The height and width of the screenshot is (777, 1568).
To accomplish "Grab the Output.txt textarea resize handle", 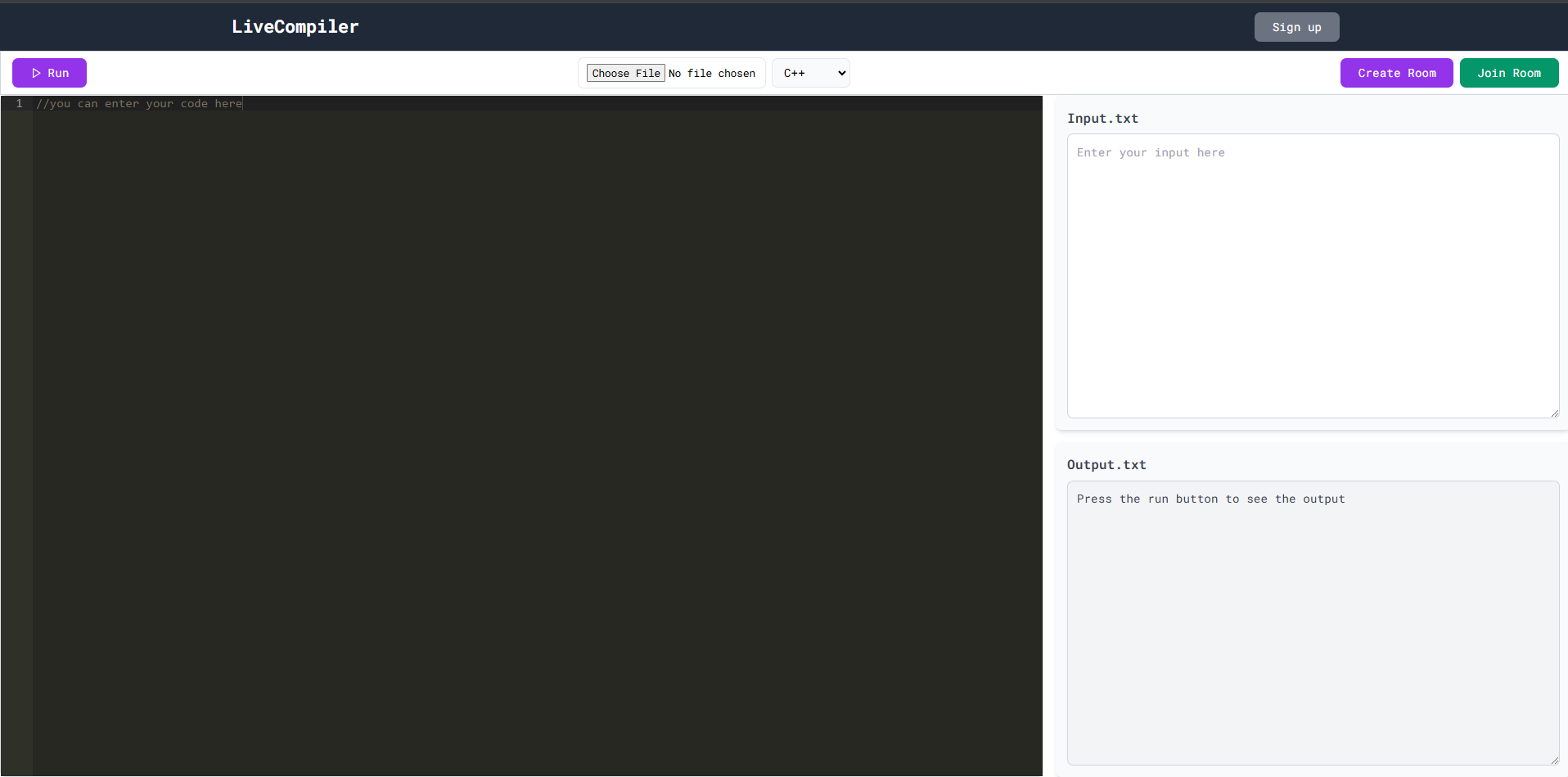I will (1554, 760).
